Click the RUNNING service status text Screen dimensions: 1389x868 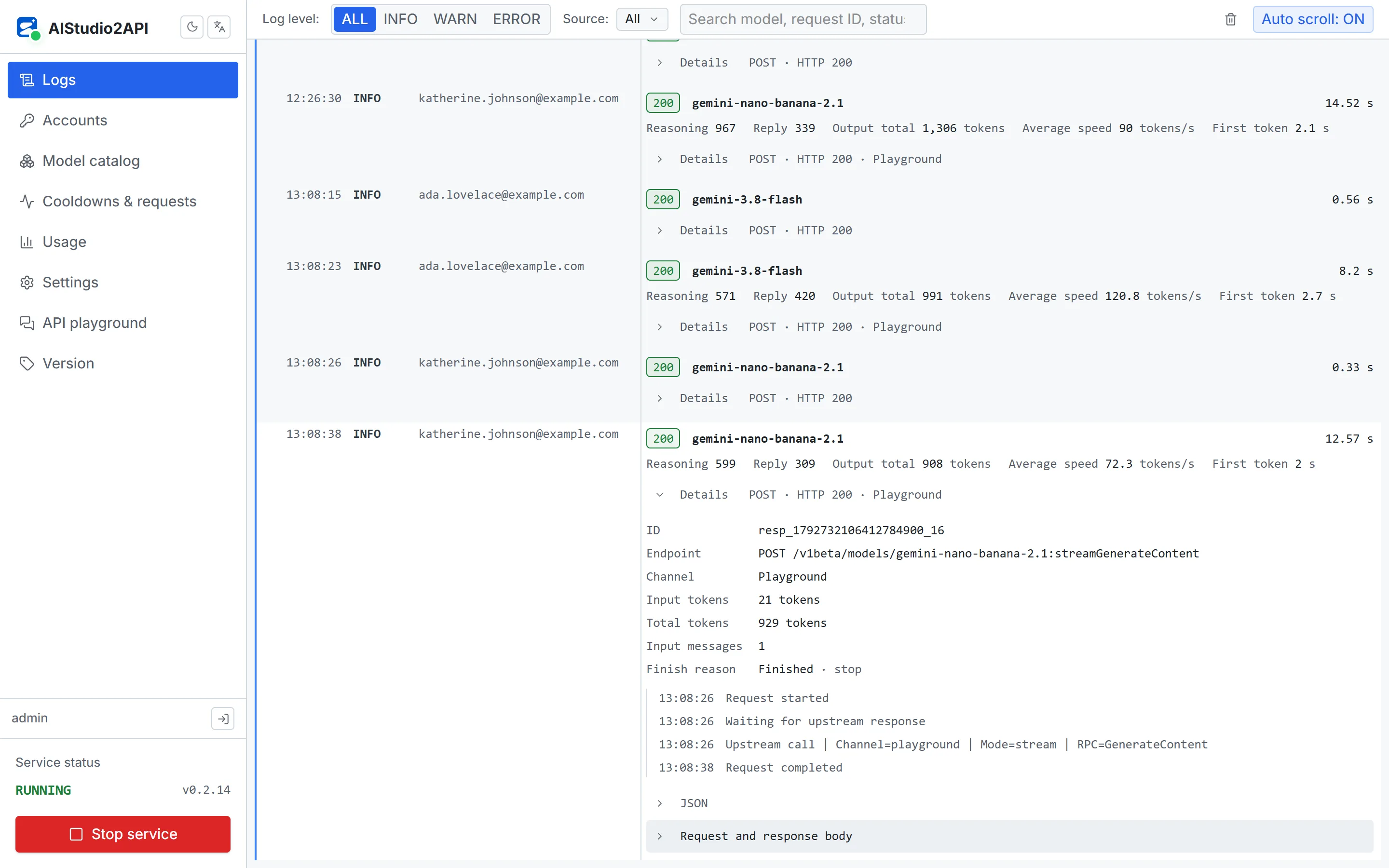(43, 790)
